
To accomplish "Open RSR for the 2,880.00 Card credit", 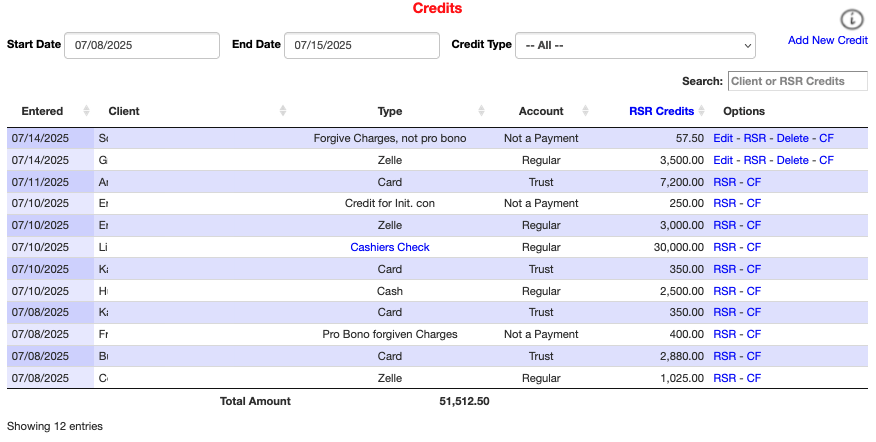I will (725, 356).
